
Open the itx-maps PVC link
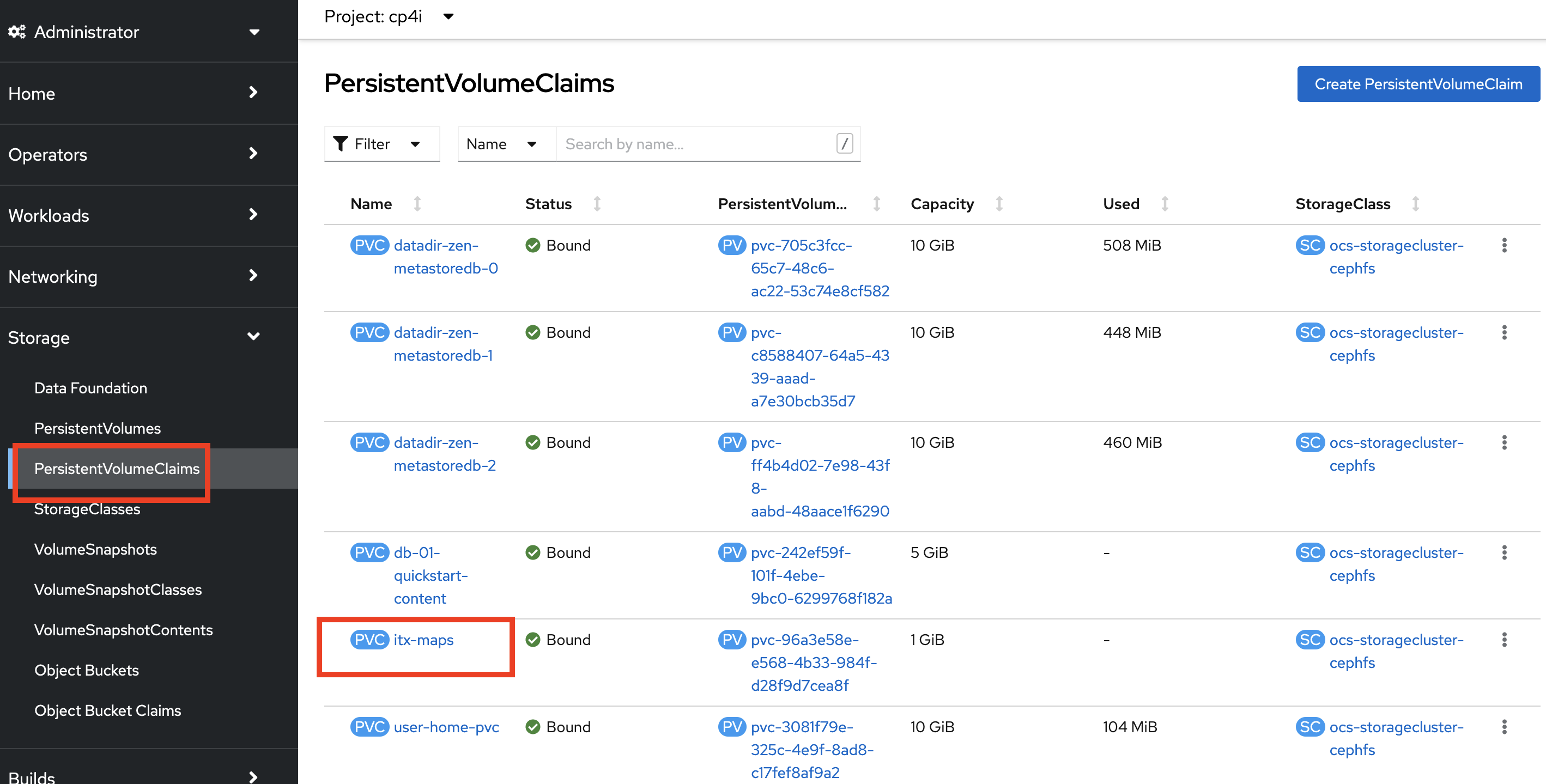click(423, 640)
